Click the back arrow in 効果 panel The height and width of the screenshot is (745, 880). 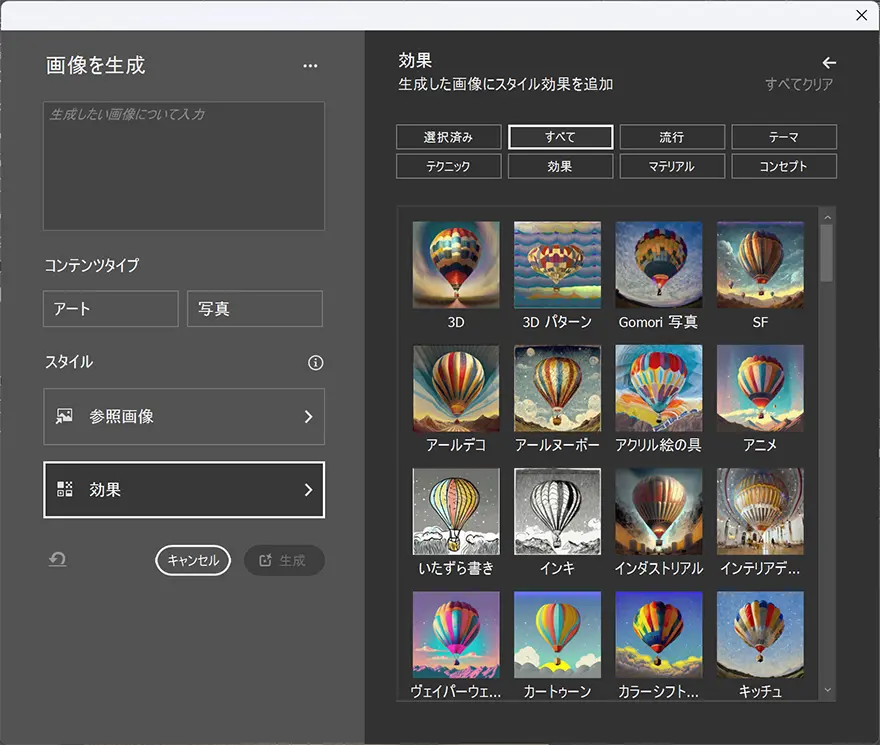(x=829, y=63)
